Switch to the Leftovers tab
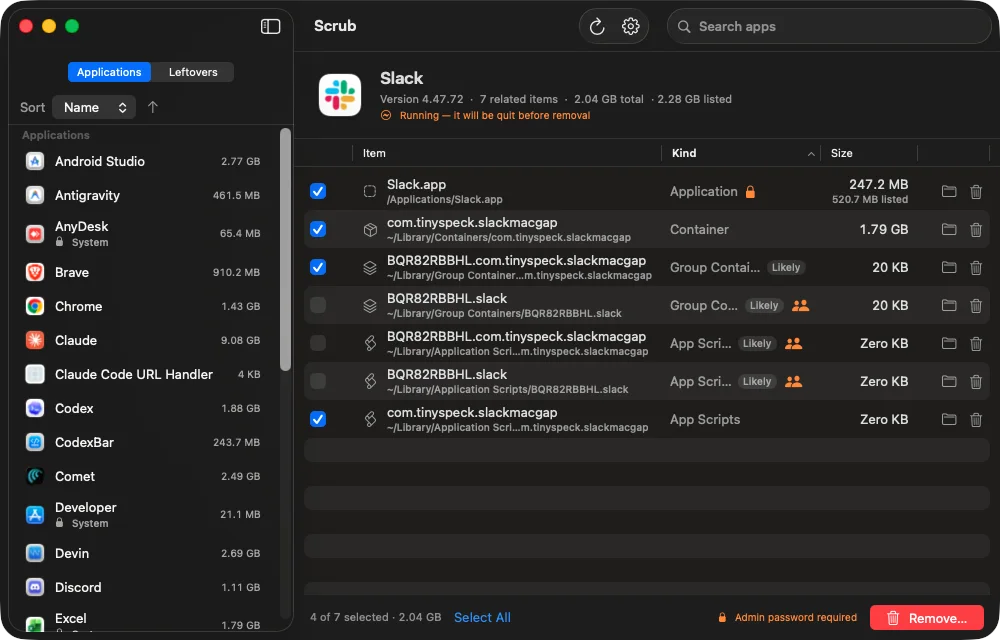1000x640 pixels. [x=193, y=72]
